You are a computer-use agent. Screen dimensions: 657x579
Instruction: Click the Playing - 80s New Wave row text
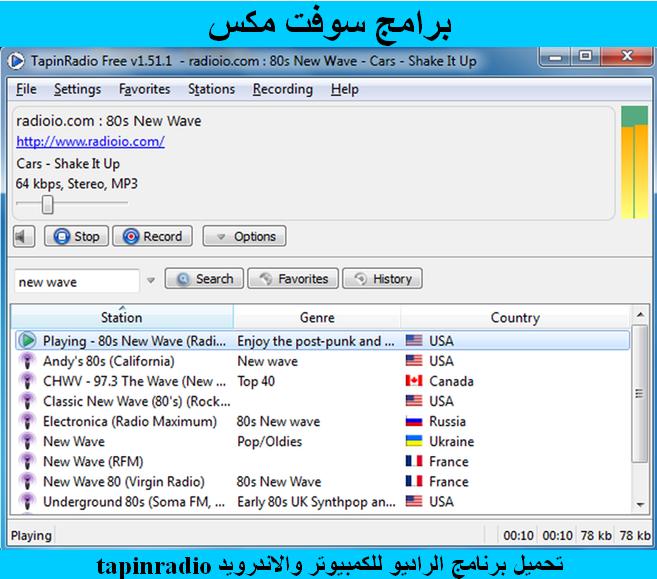pyautogui.click(x=134, y=341)
